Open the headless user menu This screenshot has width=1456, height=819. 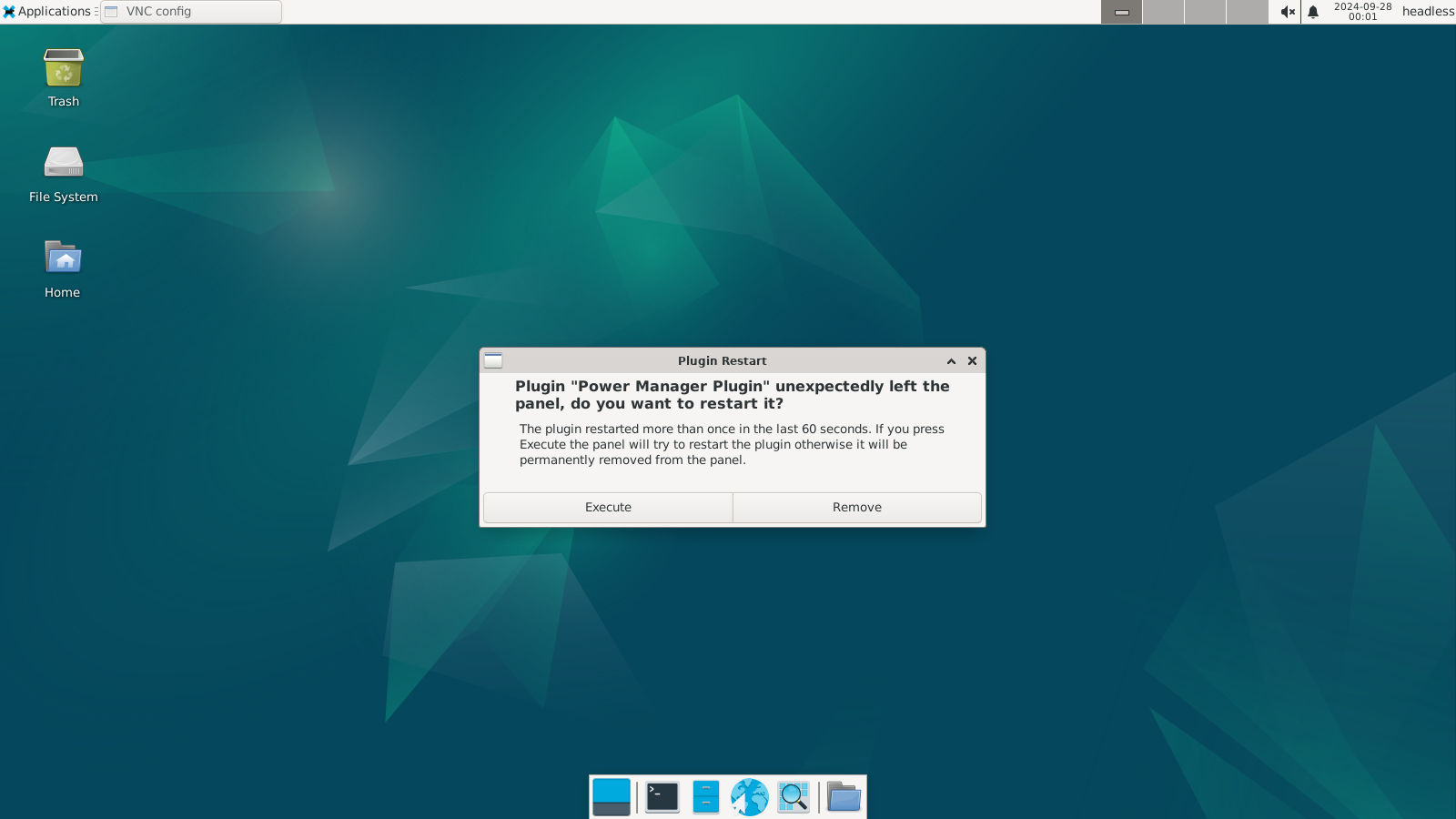pos(1428,12)
